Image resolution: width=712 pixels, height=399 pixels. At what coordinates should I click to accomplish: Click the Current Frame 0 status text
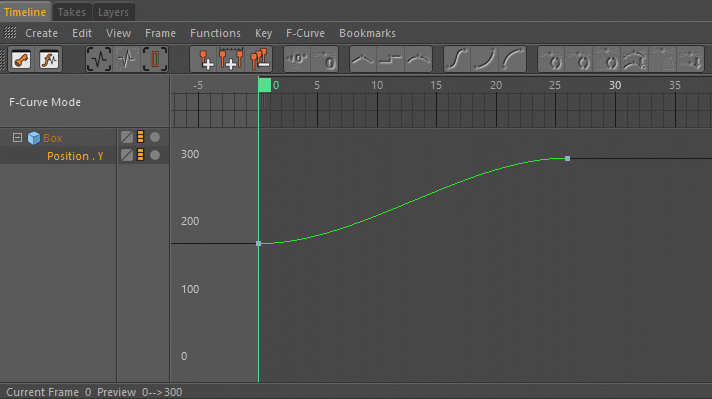coord(49,392)
